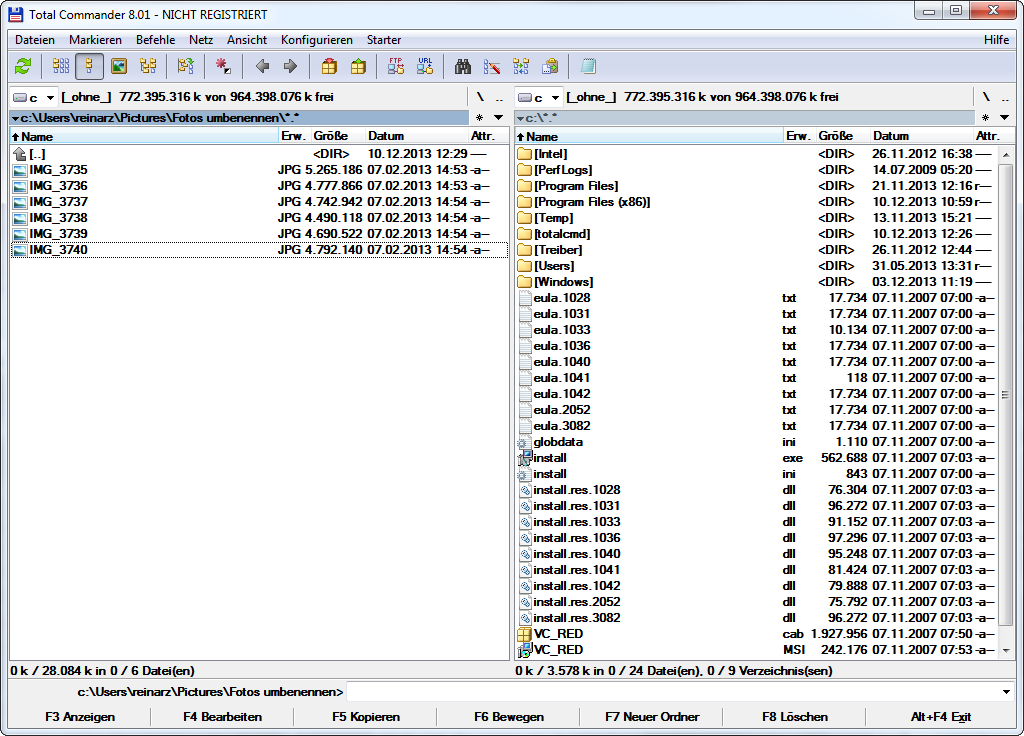Switch to thumbnail view via picture icon
The height and width of the screenshot is (736, 1024).
tap(119, 67)
